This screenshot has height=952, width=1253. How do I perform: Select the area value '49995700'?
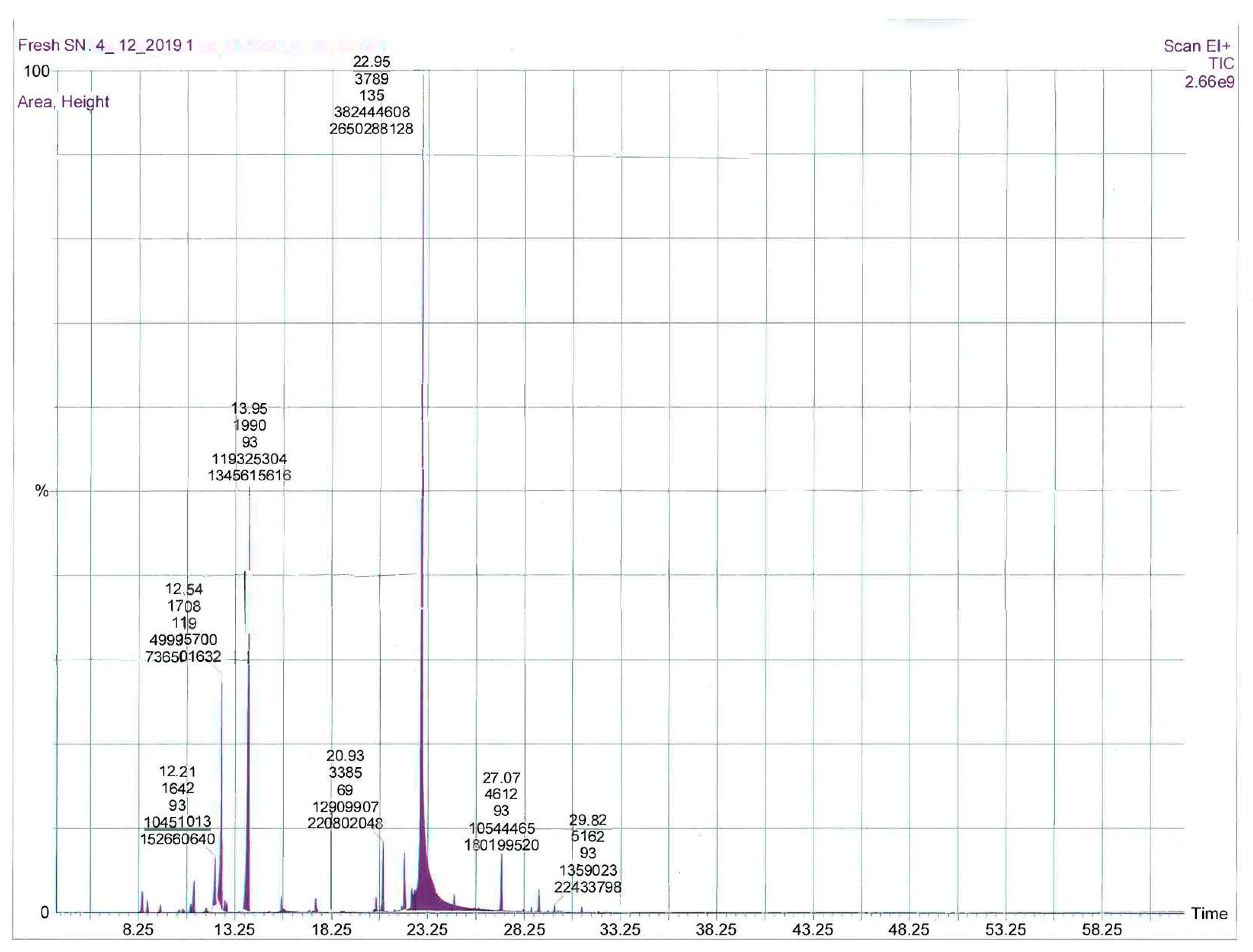coord(184,640)
